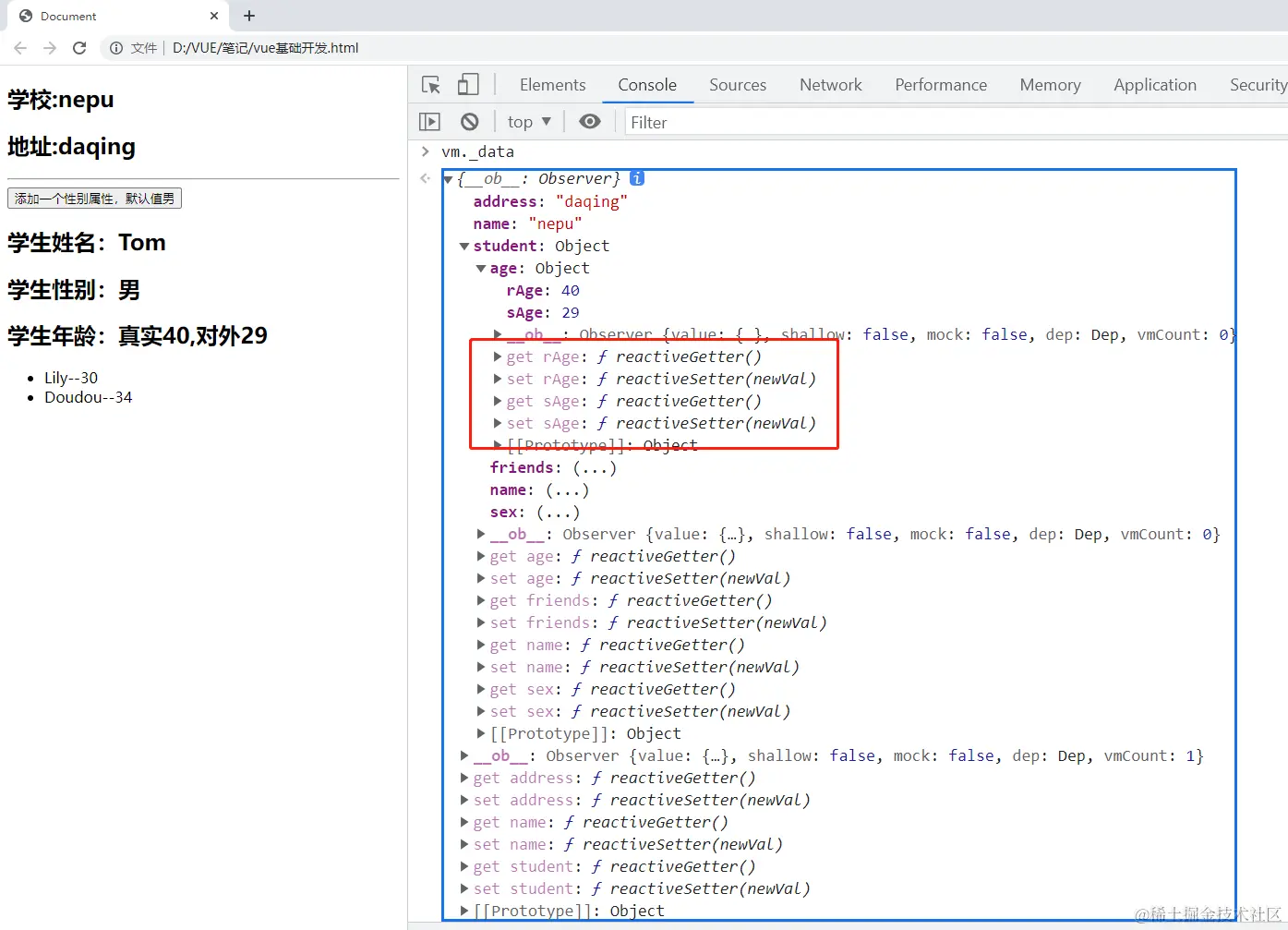Open the top execution context dropdown
The height and width of the screenshot is (930, 1288).
(529, 122)
